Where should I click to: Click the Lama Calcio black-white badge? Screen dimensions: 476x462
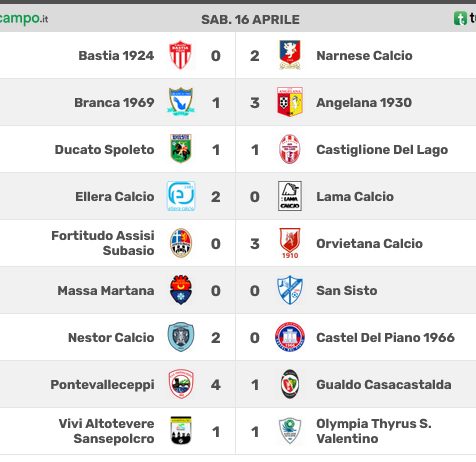pos(290,196)
